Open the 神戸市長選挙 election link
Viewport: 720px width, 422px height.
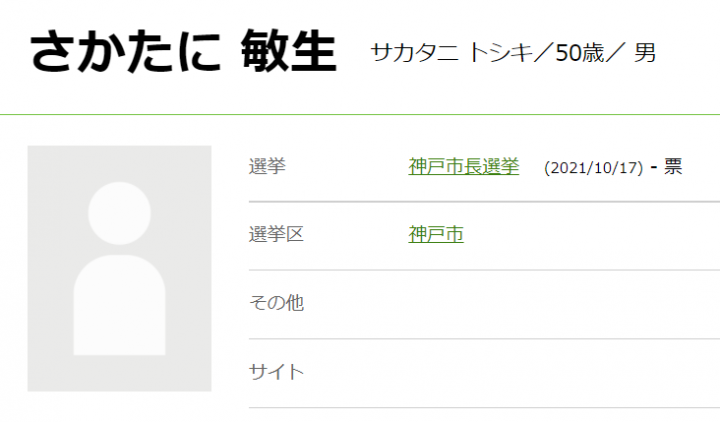pyautogui.click(x=463, y=167)
